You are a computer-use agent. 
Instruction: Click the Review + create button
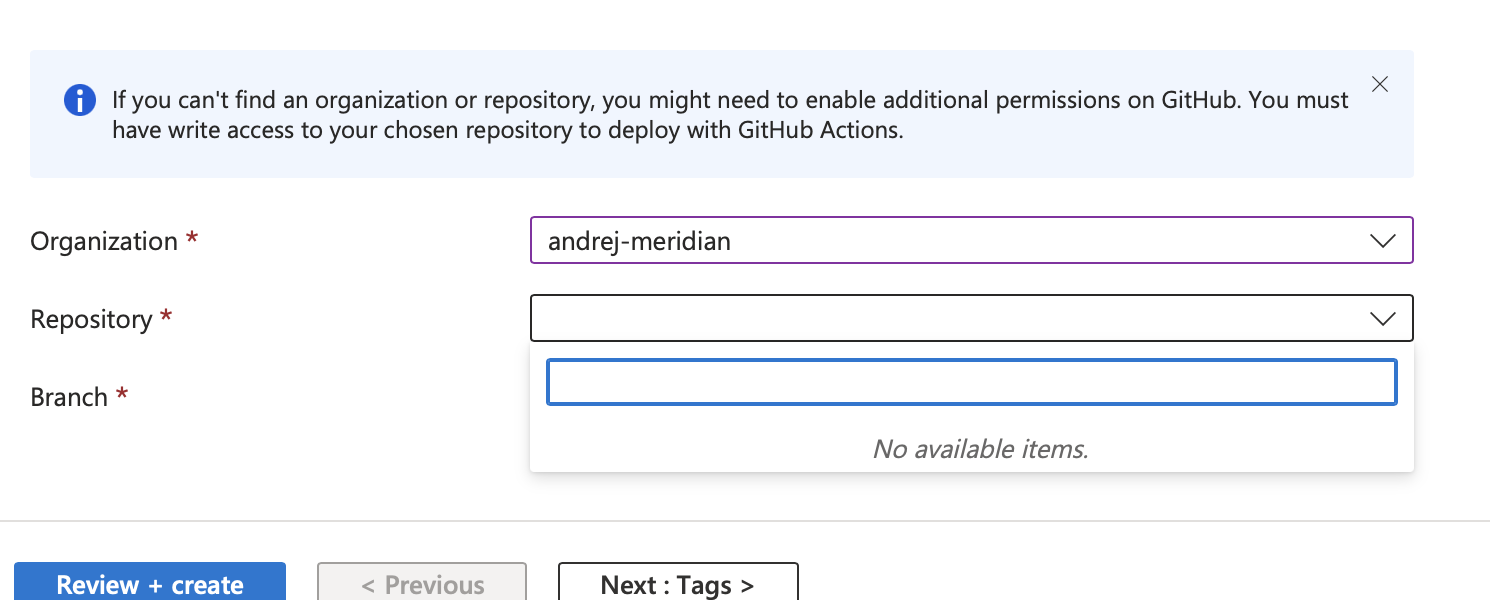click(x=150, y=584)
